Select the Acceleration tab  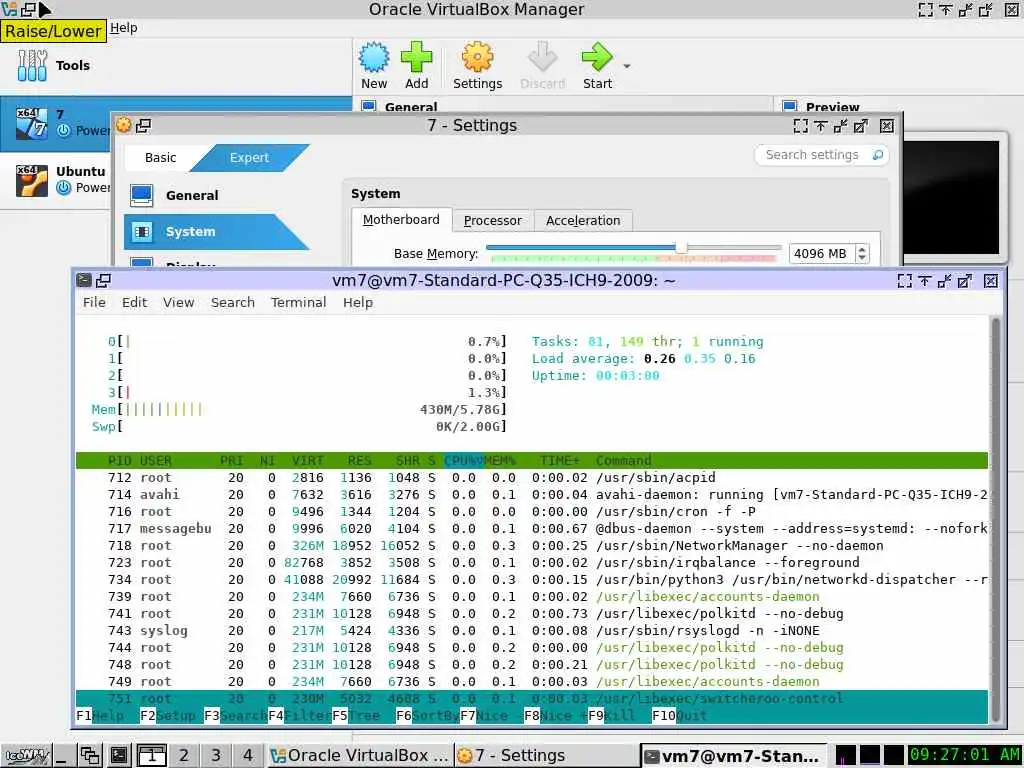click(583, 221)
